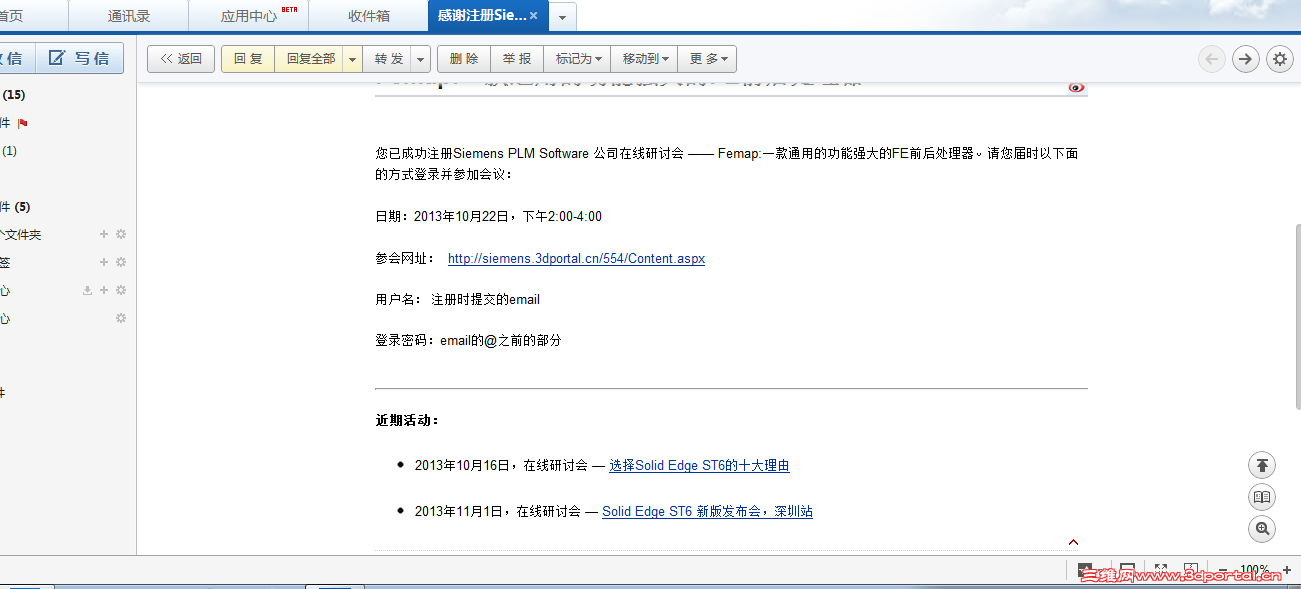This screenshot has width=1301, height=589.
Task: Click 删除 delete button
Action: (x=464, y=59)
